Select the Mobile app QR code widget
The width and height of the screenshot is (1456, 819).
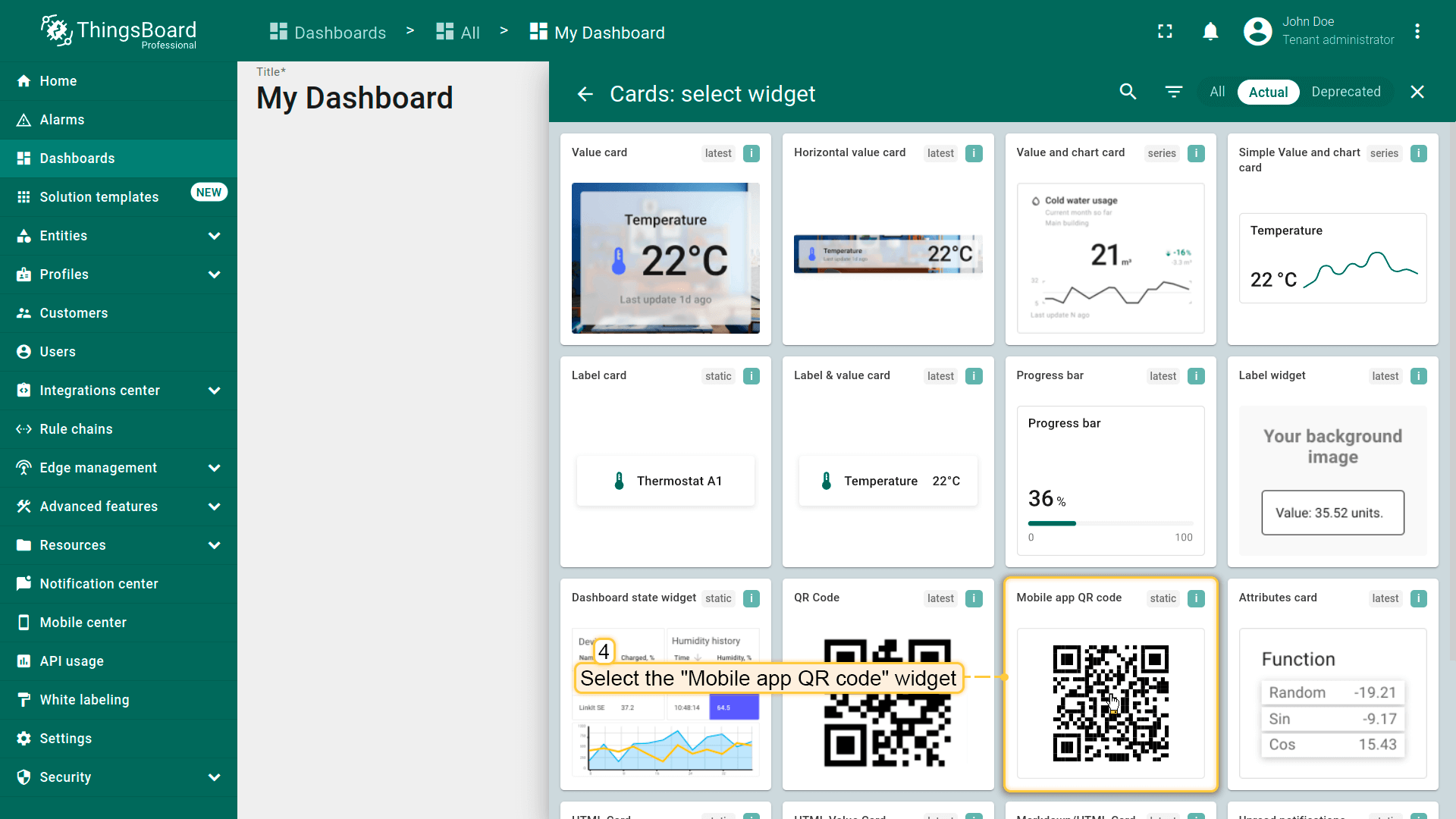(1110, 702)
